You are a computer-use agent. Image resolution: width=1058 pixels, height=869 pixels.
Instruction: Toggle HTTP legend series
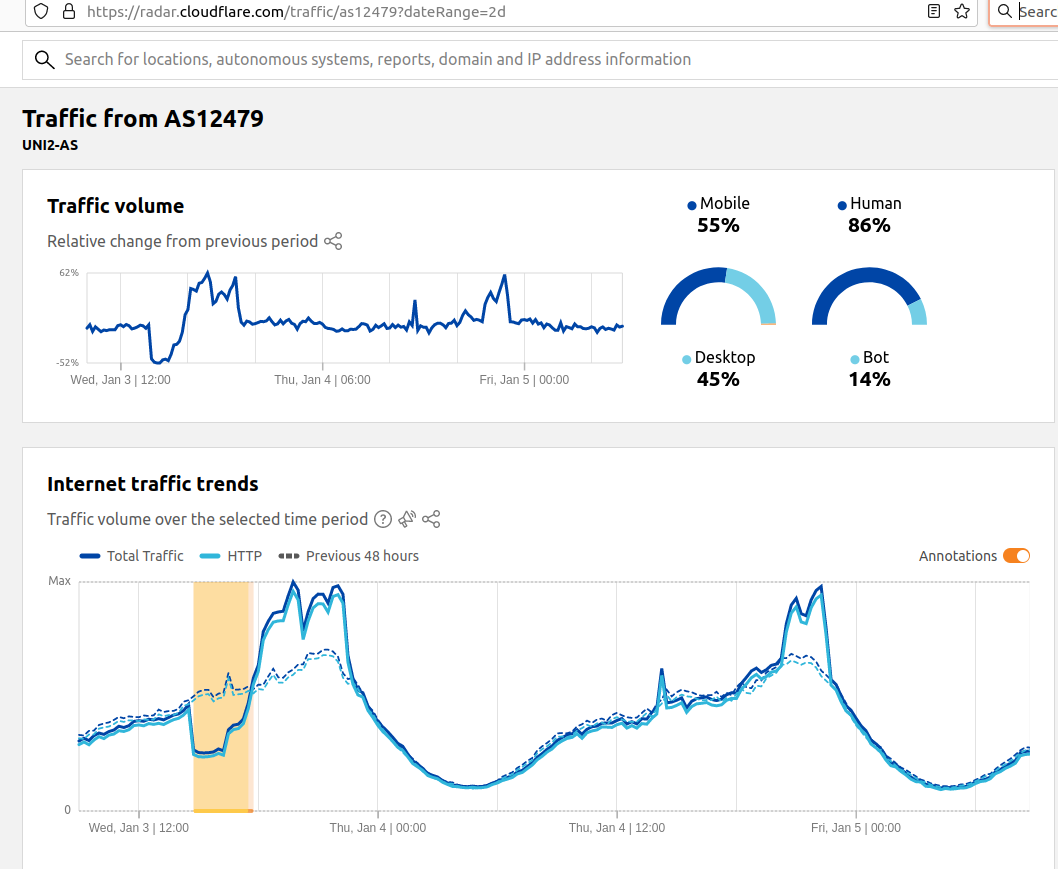pyautogui.click(x=231, y=556)
